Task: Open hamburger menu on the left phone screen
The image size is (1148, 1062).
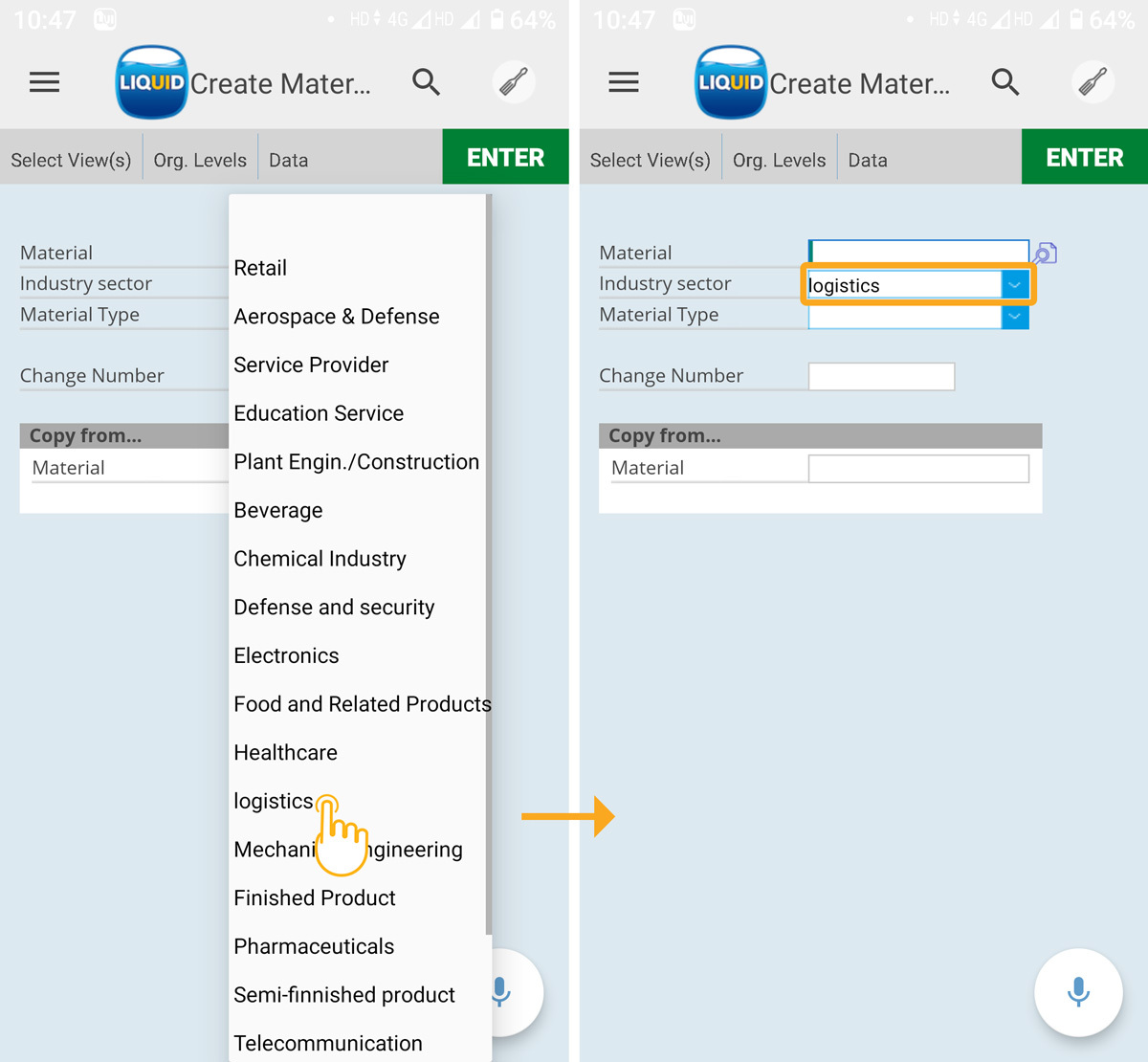Action: click(44, 82)
